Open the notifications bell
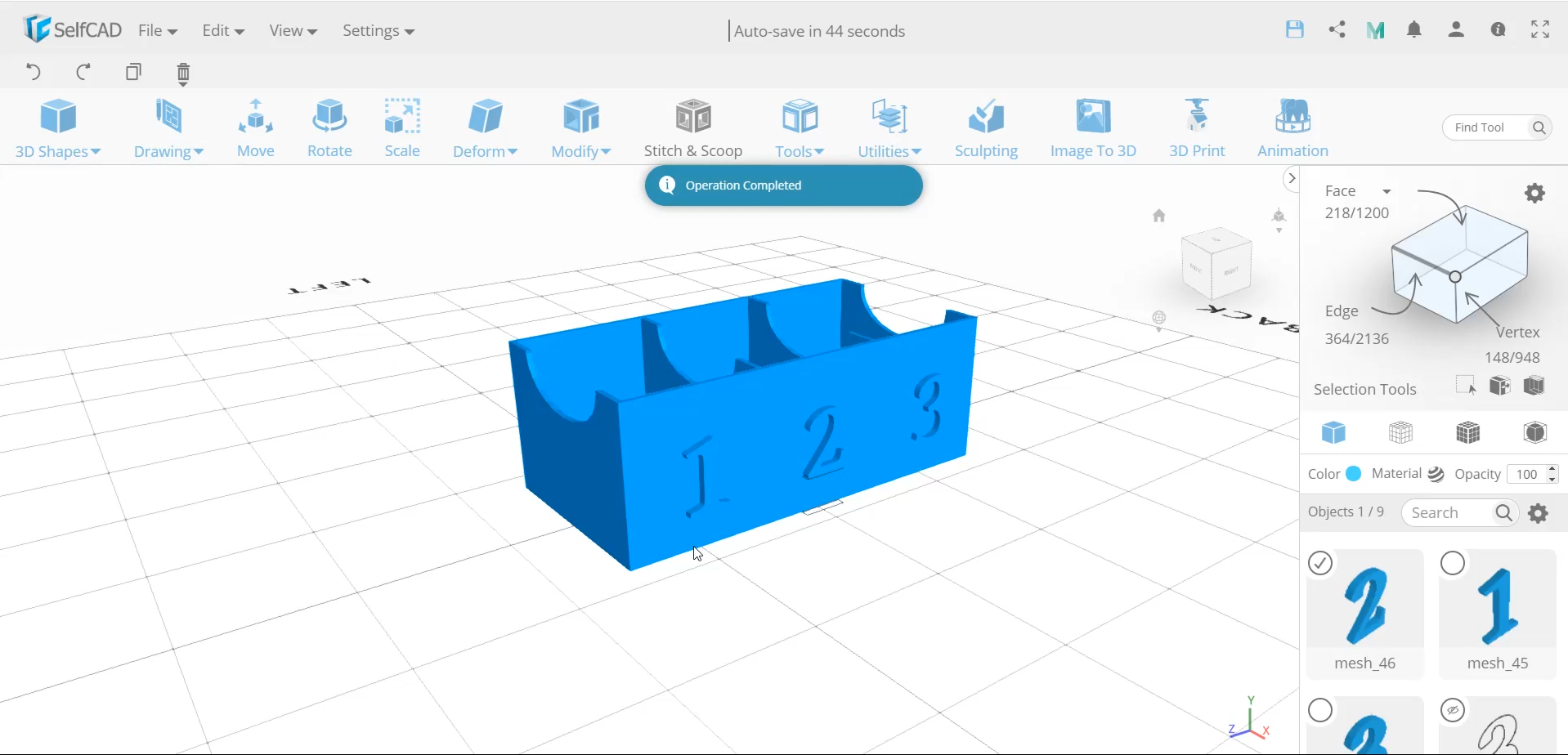1568x755 pixels. pyautogui.click(x=1414, y=29)
